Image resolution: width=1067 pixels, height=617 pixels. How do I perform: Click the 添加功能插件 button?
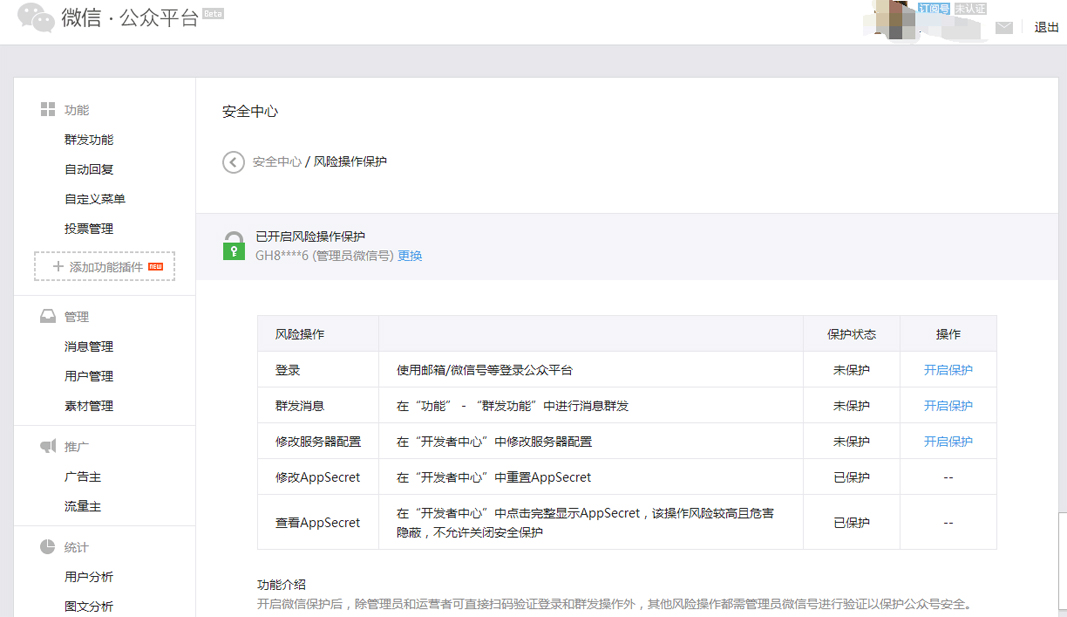[105, 267]
